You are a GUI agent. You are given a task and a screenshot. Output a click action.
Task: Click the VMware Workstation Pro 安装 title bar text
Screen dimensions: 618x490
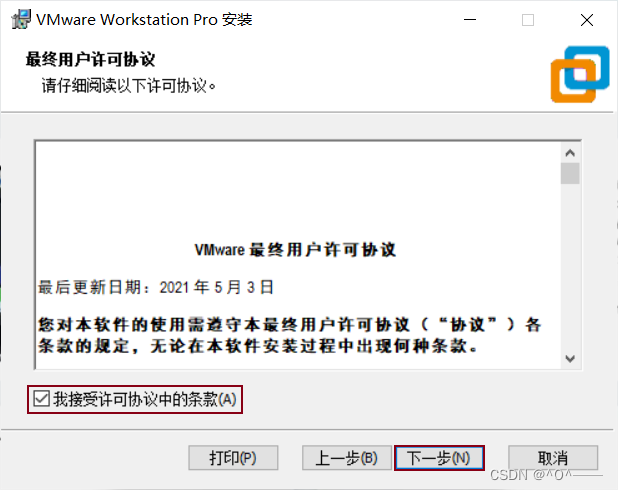coord(144,20)
